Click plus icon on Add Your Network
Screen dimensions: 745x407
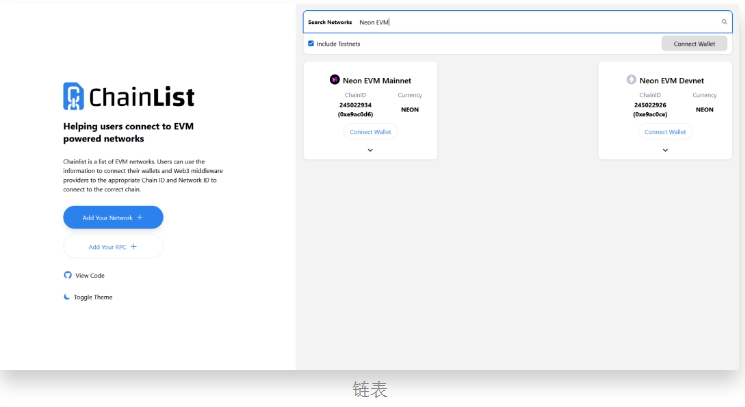(x=140, y=217)
